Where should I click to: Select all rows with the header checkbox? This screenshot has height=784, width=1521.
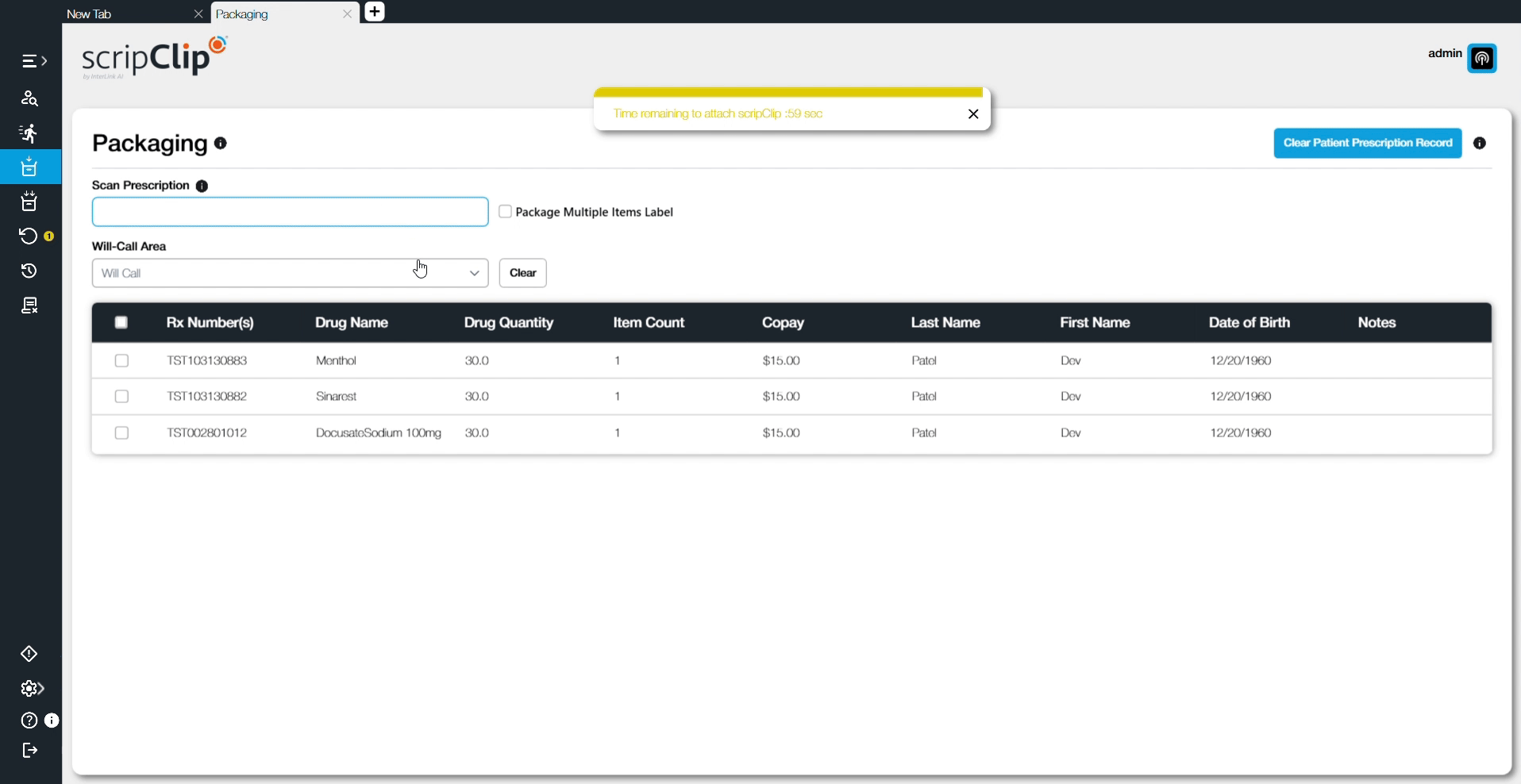121,322
